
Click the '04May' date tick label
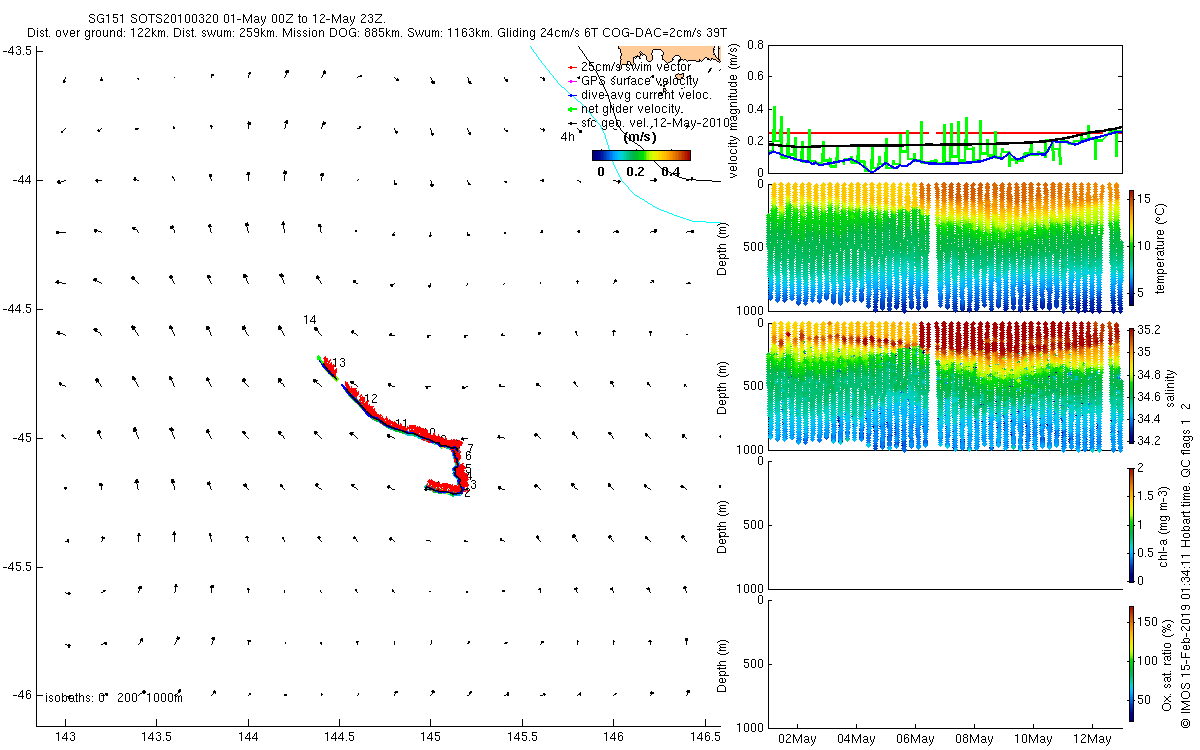pyautogui.click(x=856, y=739)
